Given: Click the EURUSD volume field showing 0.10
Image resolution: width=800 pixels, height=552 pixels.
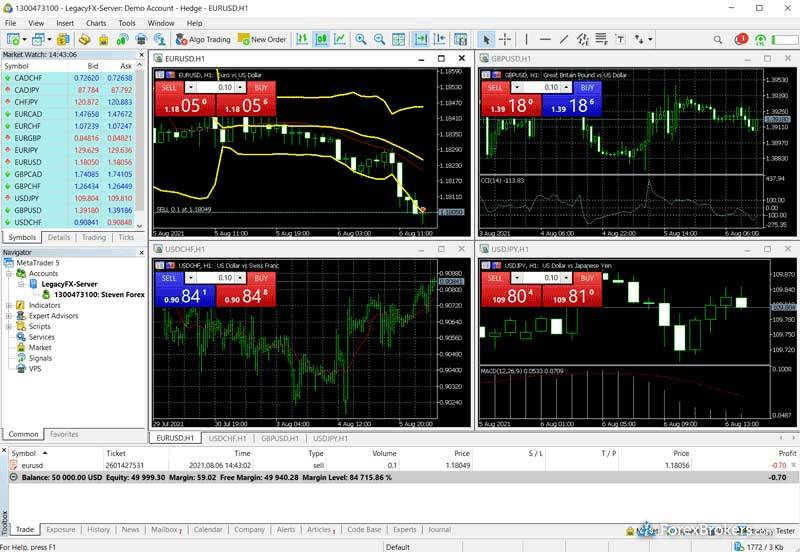Looking at the screenshot, I should point(215,87).
